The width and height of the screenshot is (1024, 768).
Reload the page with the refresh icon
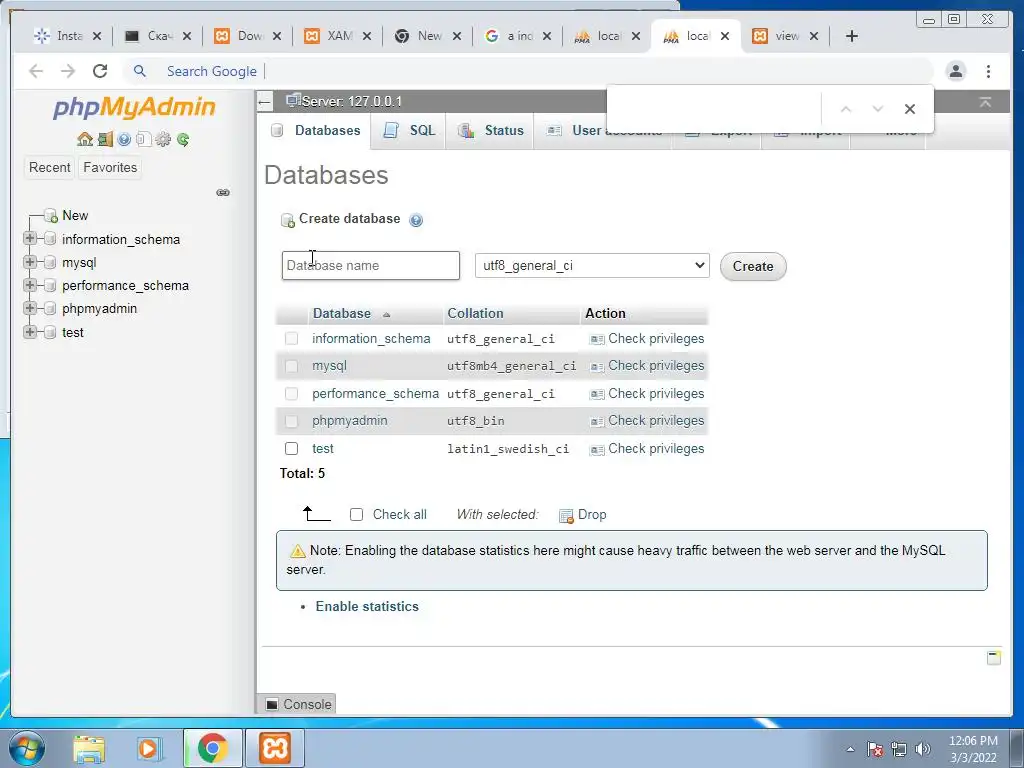(x=100, y=71)
